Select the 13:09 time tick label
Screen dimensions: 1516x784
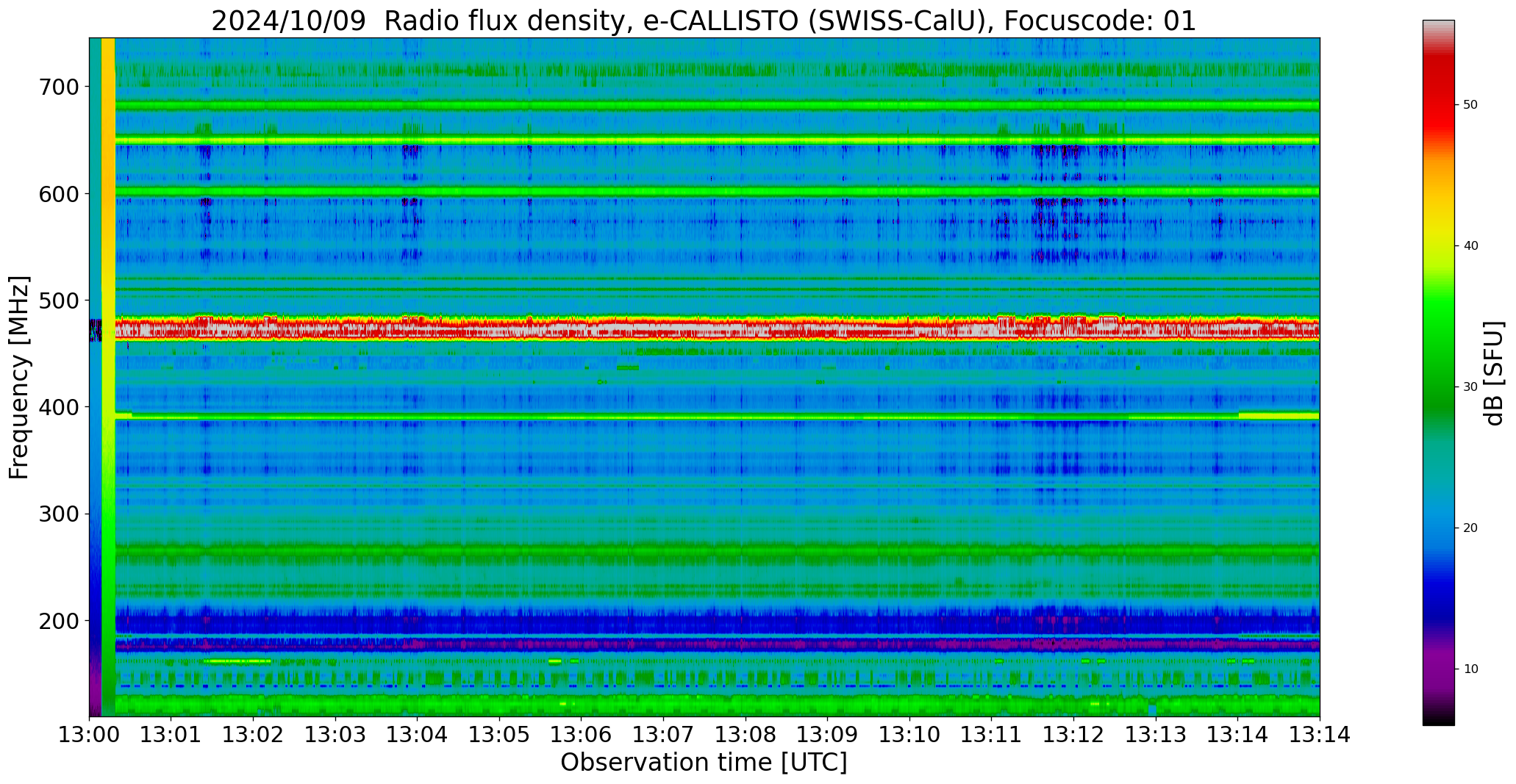click(828, 735)
